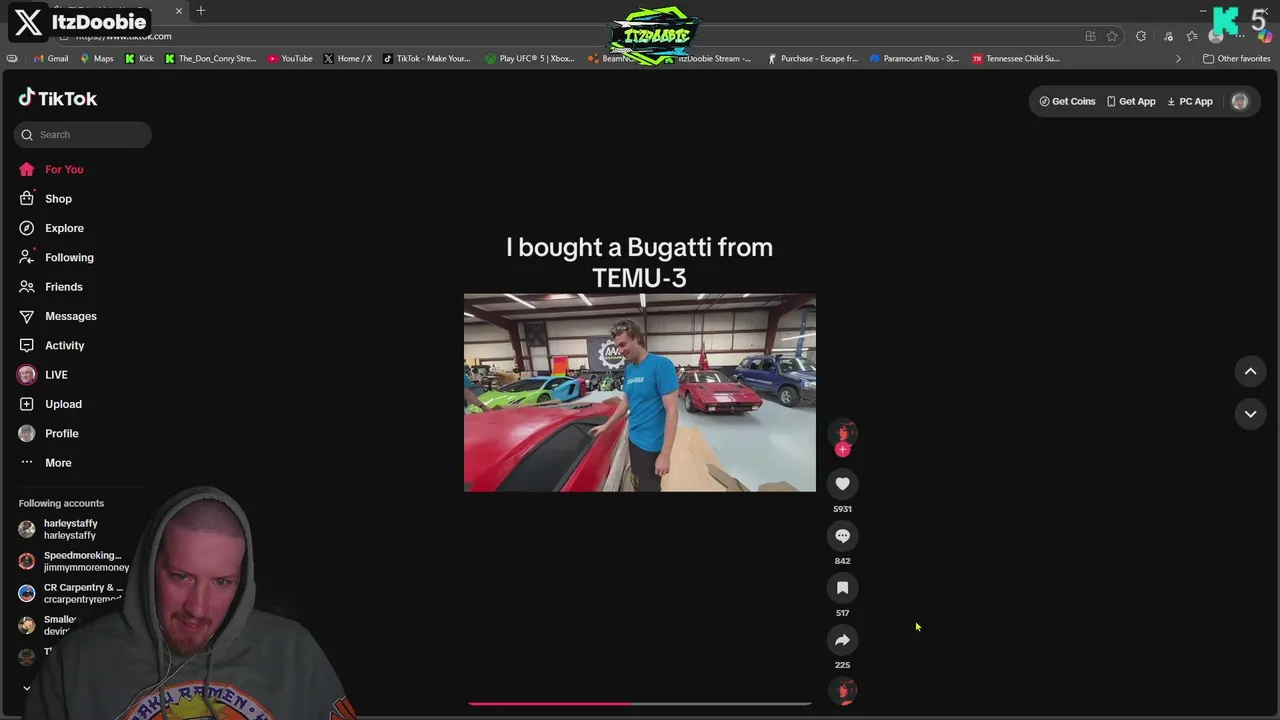Open Play UFC 5 Xbox bookmark

pos(530,58)
